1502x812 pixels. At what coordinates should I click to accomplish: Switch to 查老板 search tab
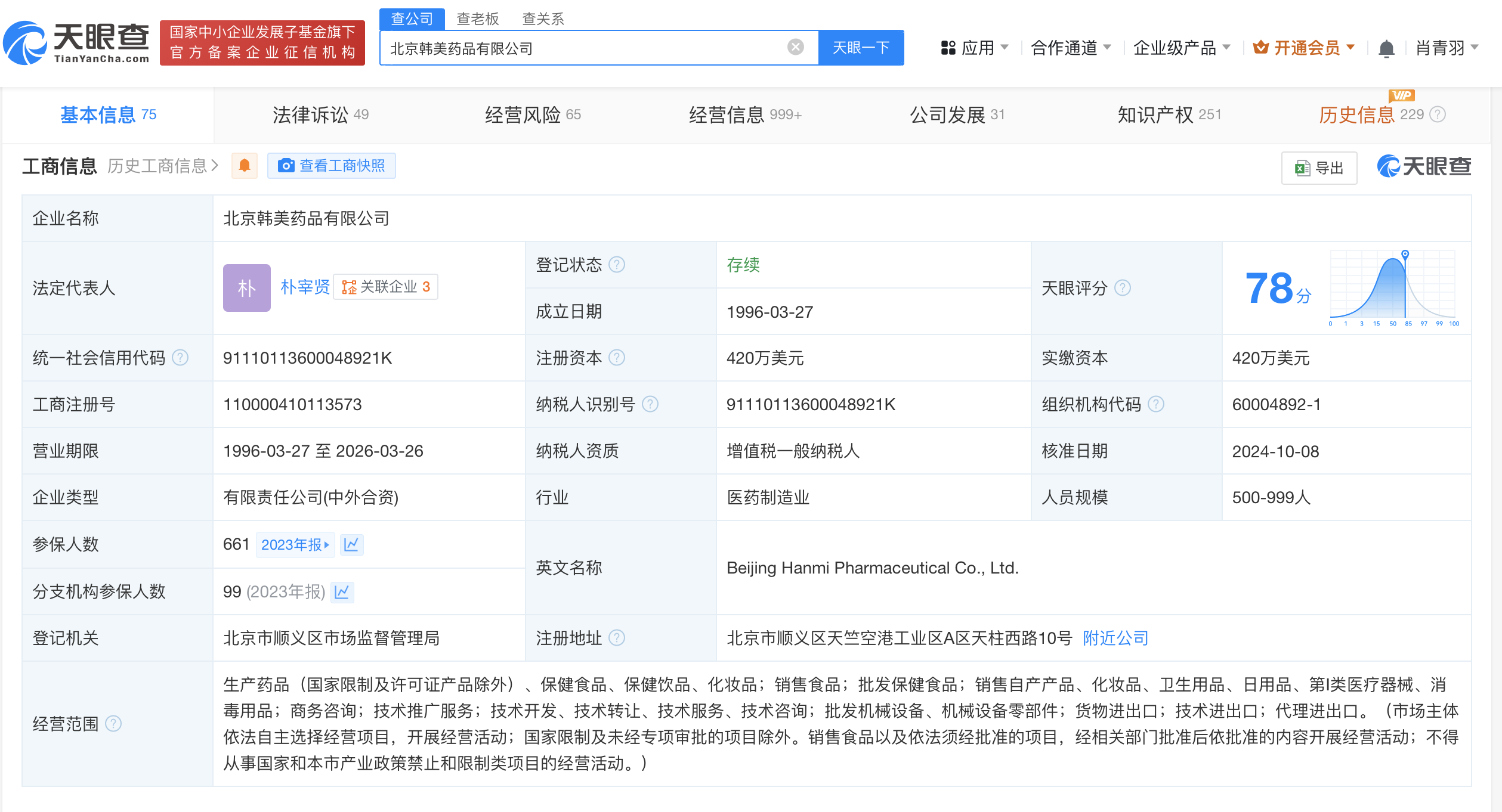[477, 19]
